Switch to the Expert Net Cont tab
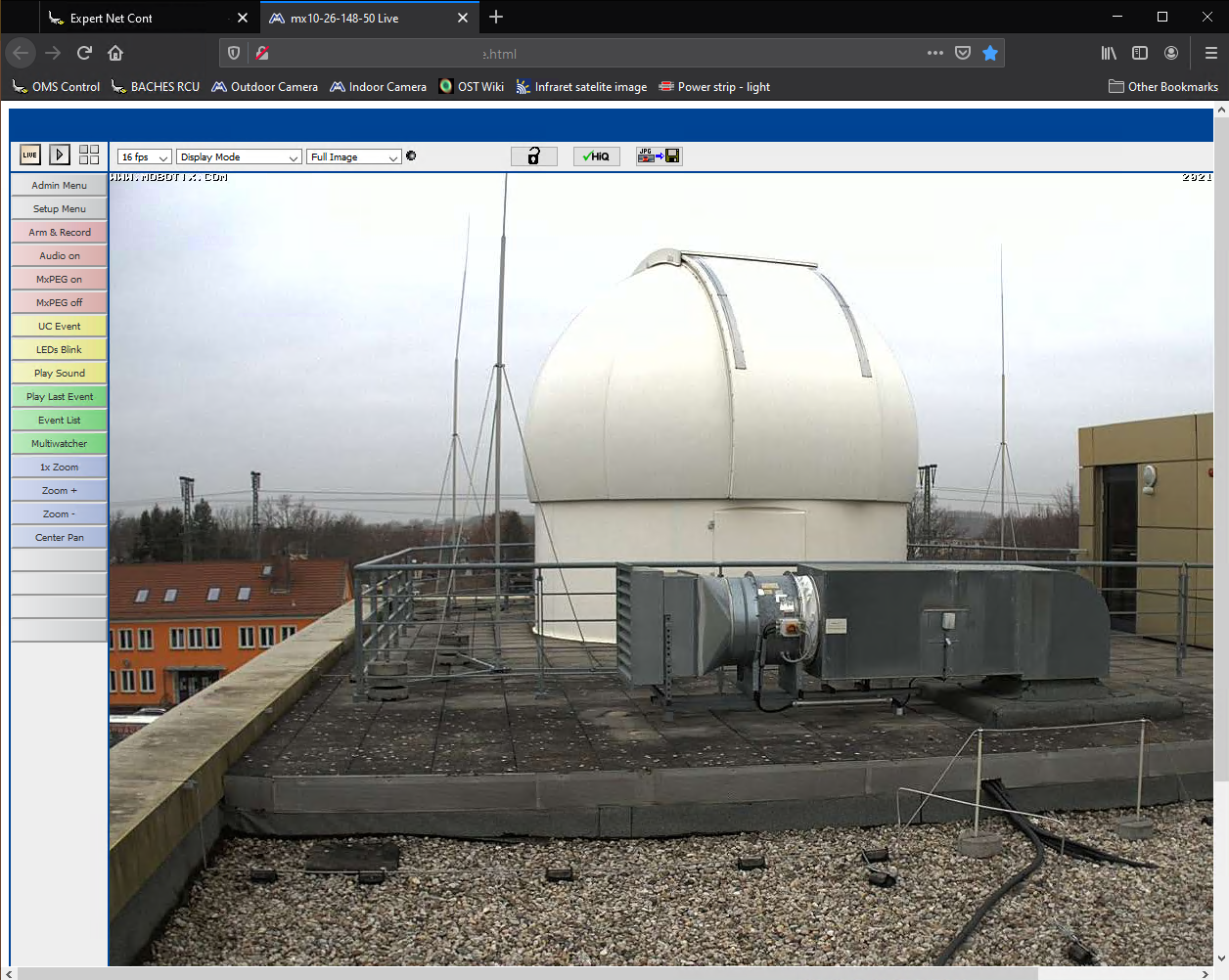The height and width of the screenshot is (980, 1229). coord(111,18)
